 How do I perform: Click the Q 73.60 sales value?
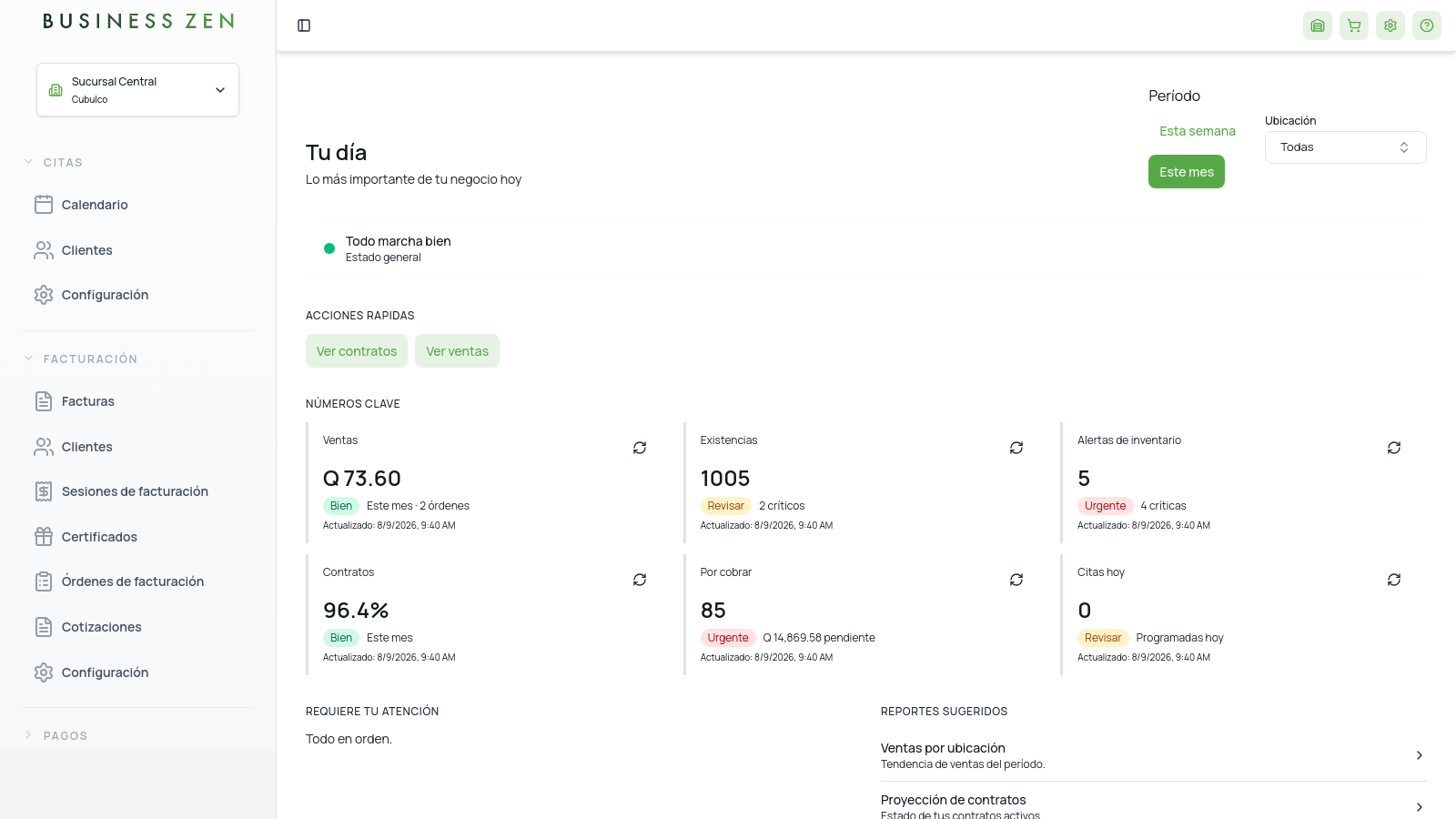[362, 479]
